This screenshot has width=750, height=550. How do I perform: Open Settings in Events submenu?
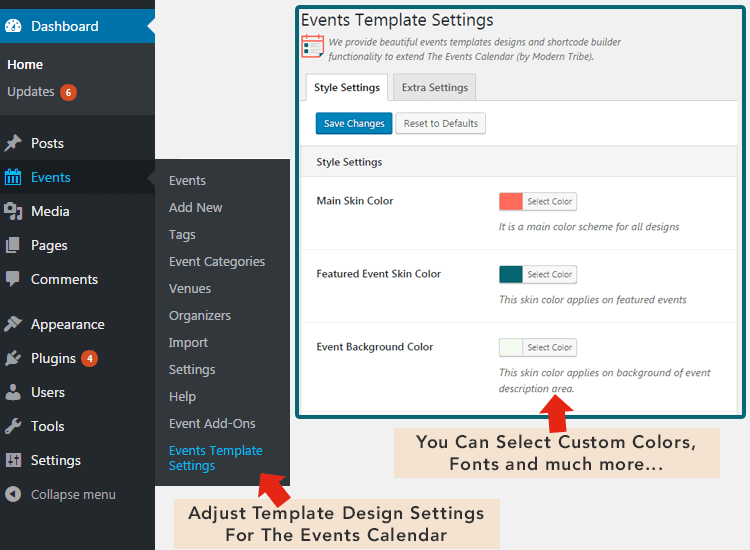click(x=192, y=370)
